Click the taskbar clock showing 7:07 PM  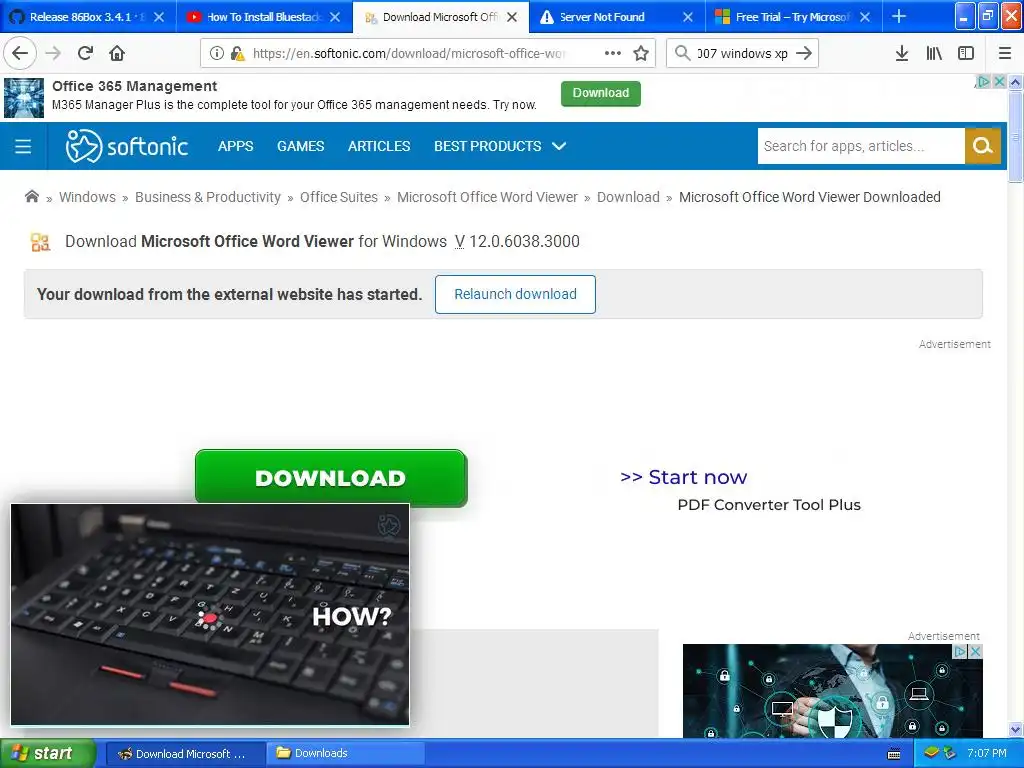point(986,753)
